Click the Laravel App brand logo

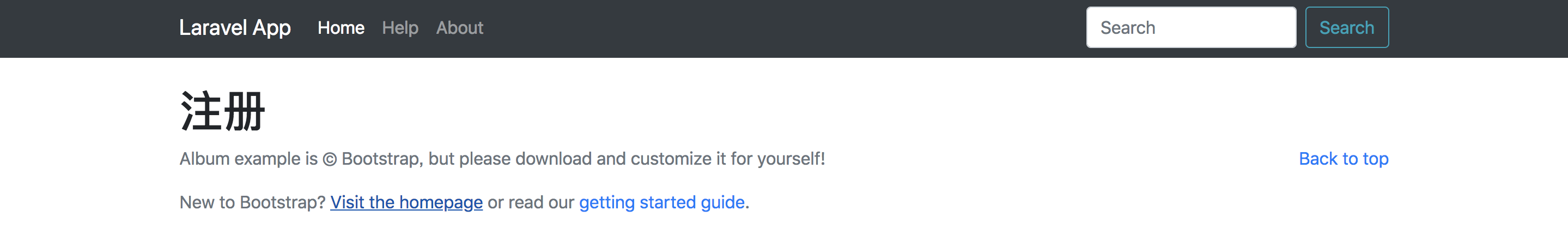coord(234,27)
